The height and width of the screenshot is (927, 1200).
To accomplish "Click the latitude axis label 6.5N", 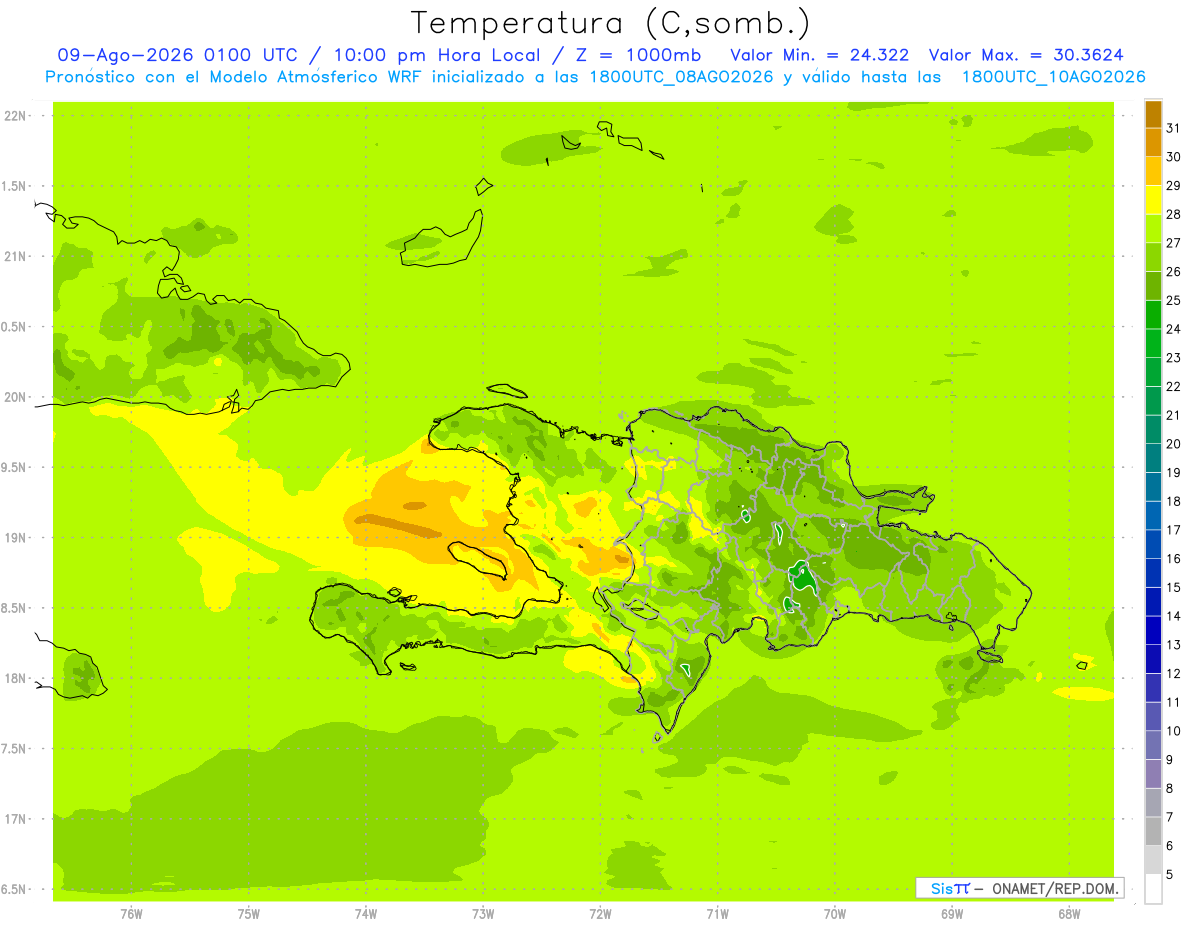I will click(15, 890).
